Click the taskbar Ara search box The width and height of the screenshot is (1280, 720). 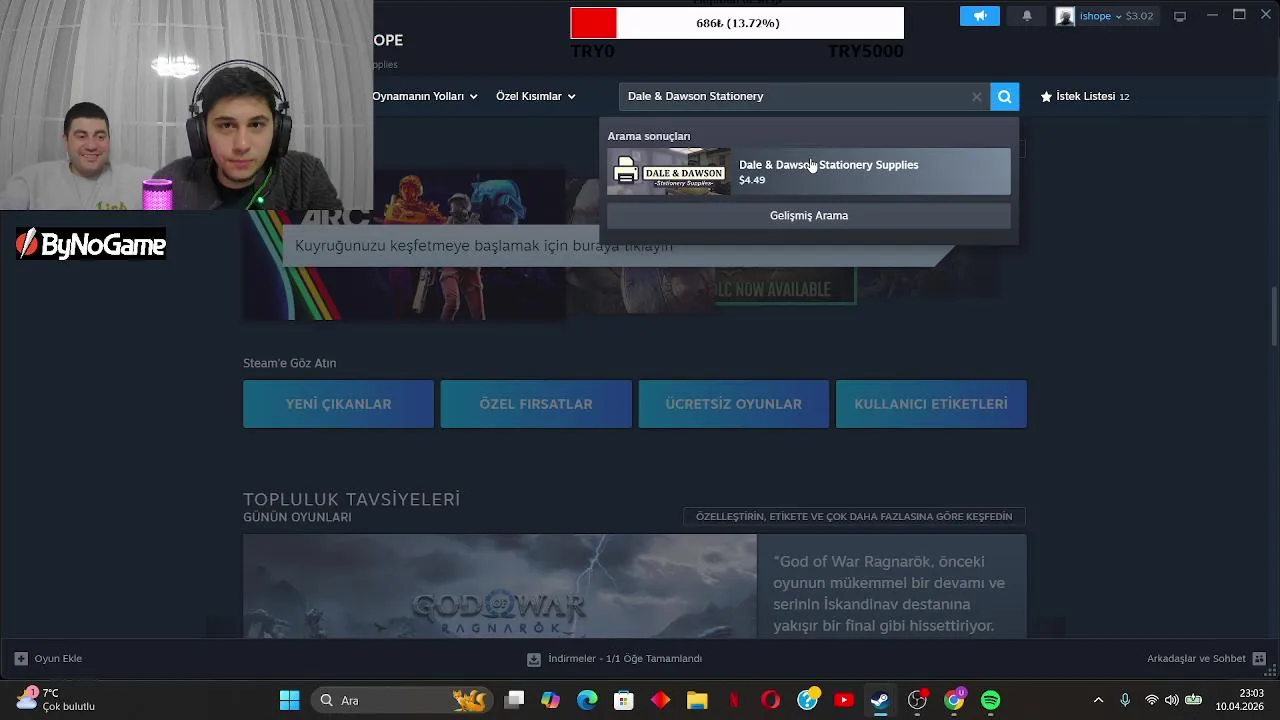coord(402,700)
